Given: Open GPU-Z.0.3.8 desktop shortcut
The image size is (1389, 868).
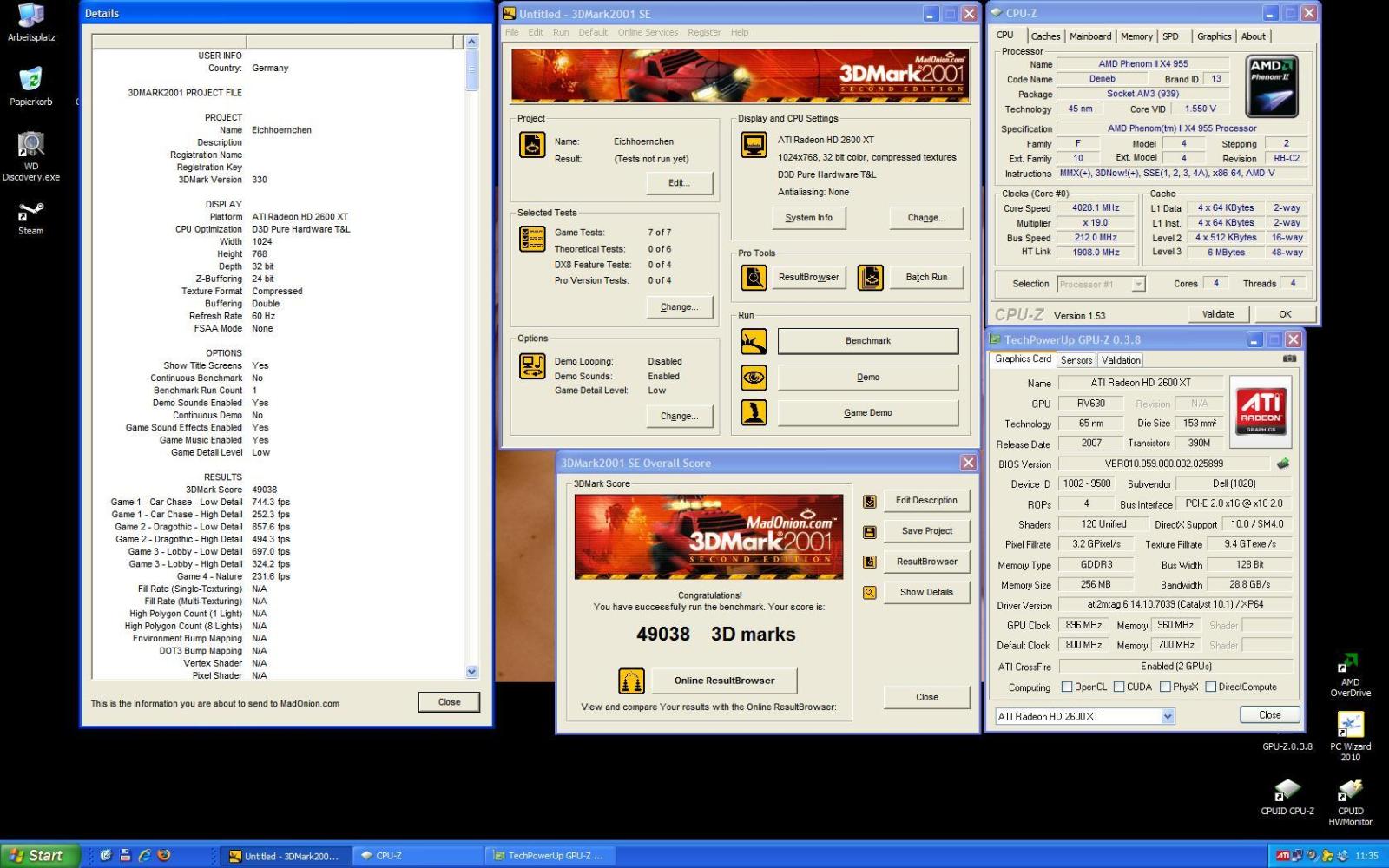Looking at the screenshot, I should 1287,746.
